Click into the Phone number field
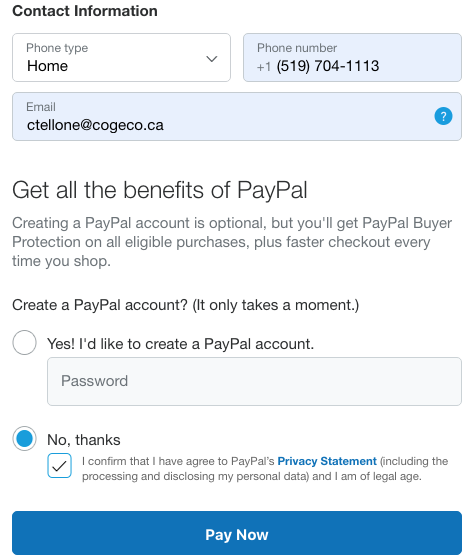The width and height of the screenshot is (474, 558). (352, 58)
